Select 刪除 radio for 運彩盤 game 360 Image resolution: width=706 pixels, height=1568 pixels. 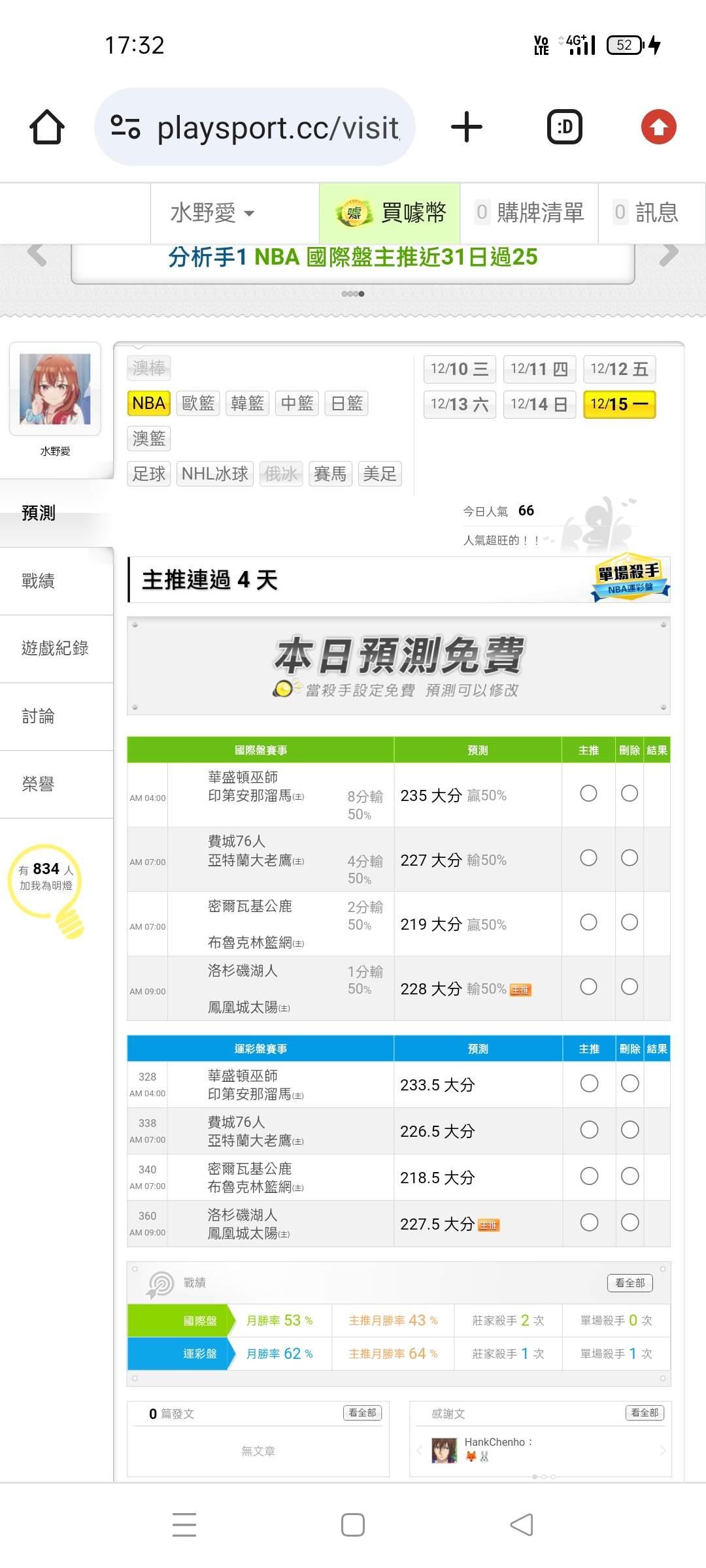[630, 1222]
